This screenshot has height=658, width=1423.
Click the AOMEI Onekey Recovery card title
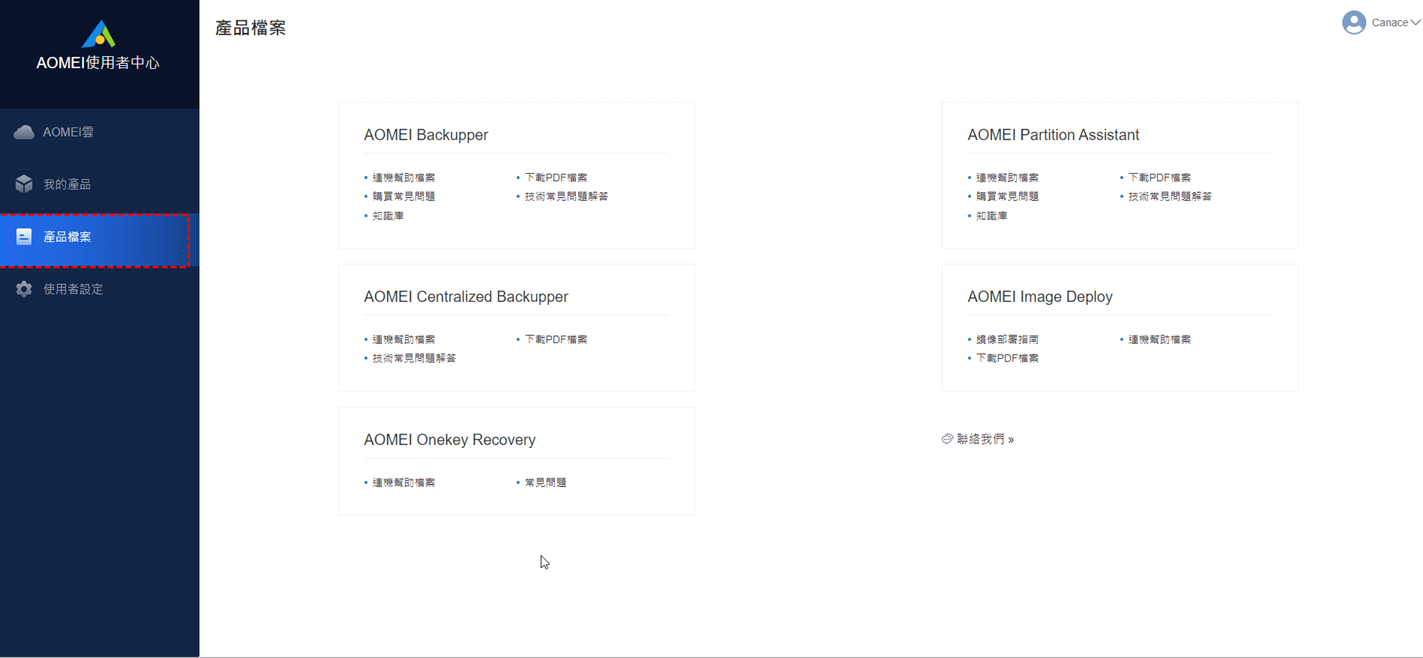tap(450, 440)
